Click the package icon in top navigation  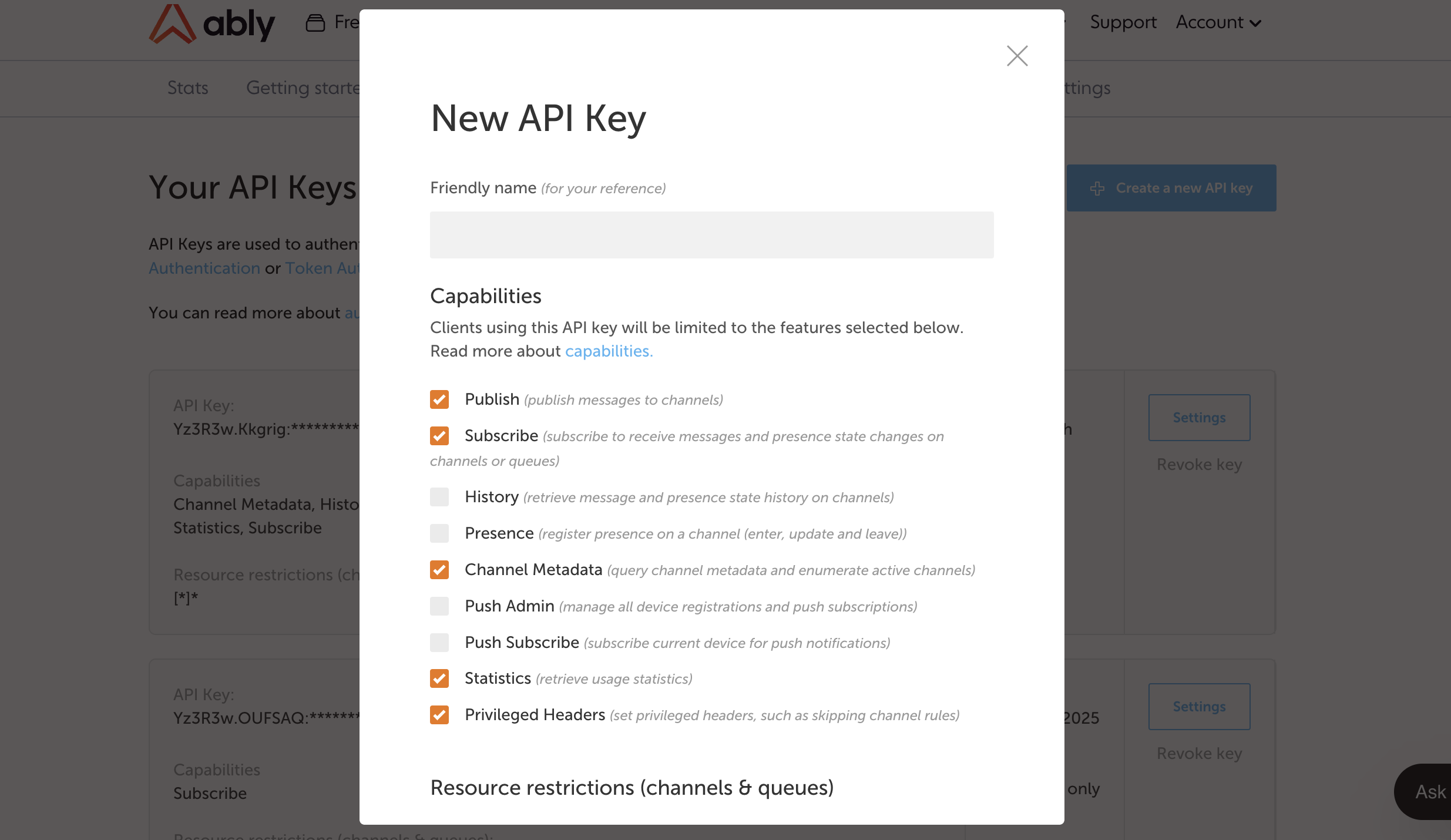coord(315,23)
